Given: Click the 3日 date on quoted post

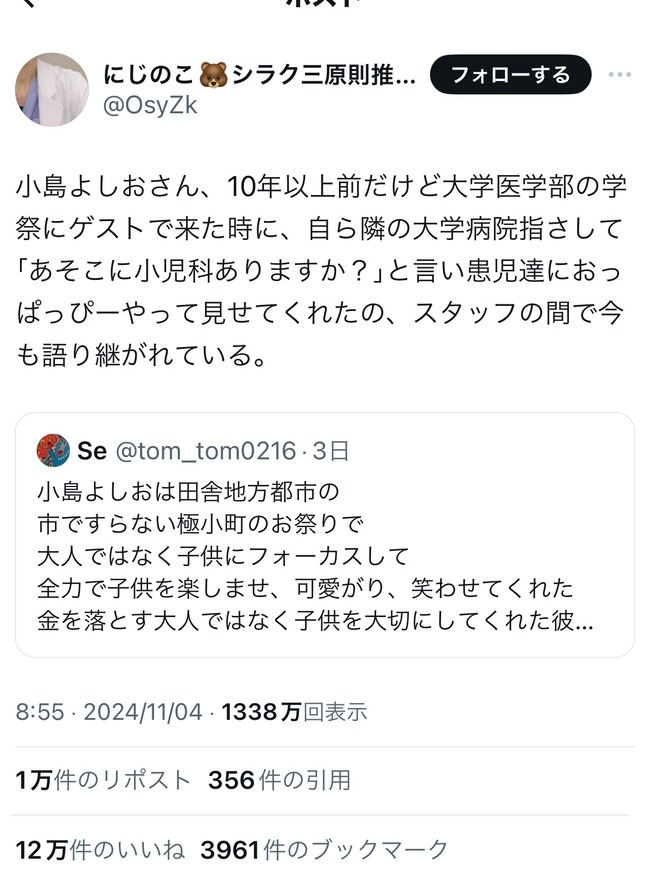Looking at the screenshot, I should click(331, 451).
